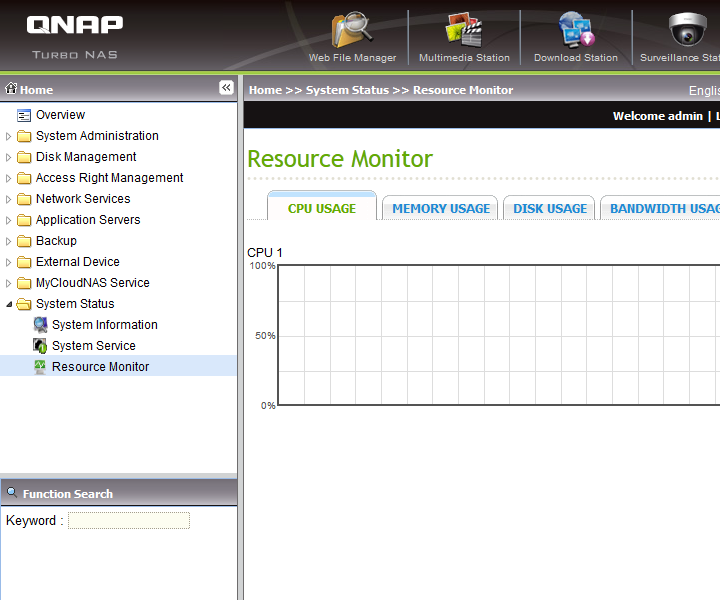
Task: Collapse the System Status folder
Action: pos(10,304)
